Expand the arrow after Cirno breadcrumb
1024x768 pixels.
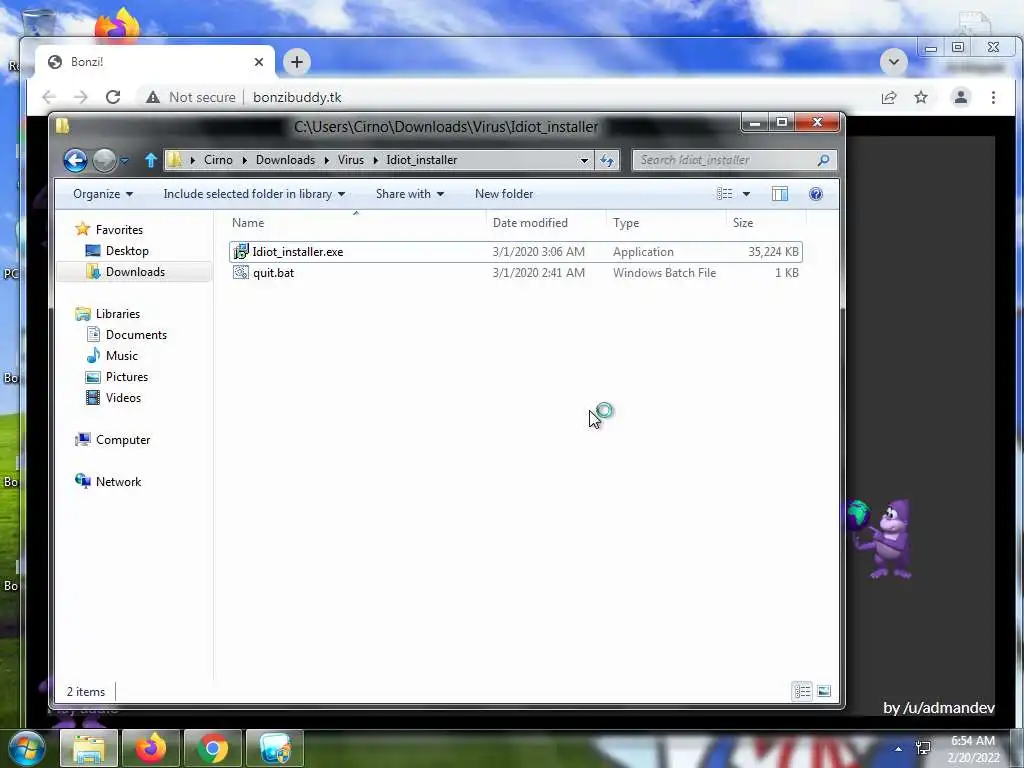pos(244,160)
